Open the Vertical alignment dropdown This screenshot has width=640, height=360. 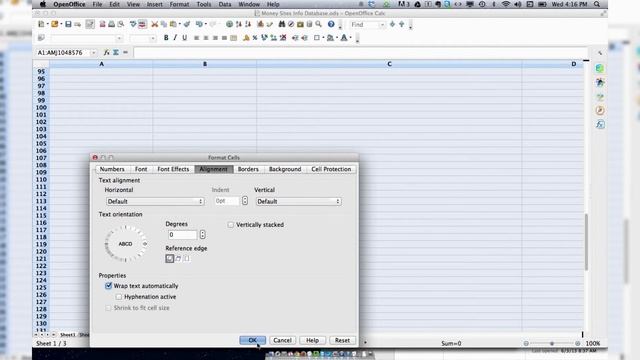298,201
